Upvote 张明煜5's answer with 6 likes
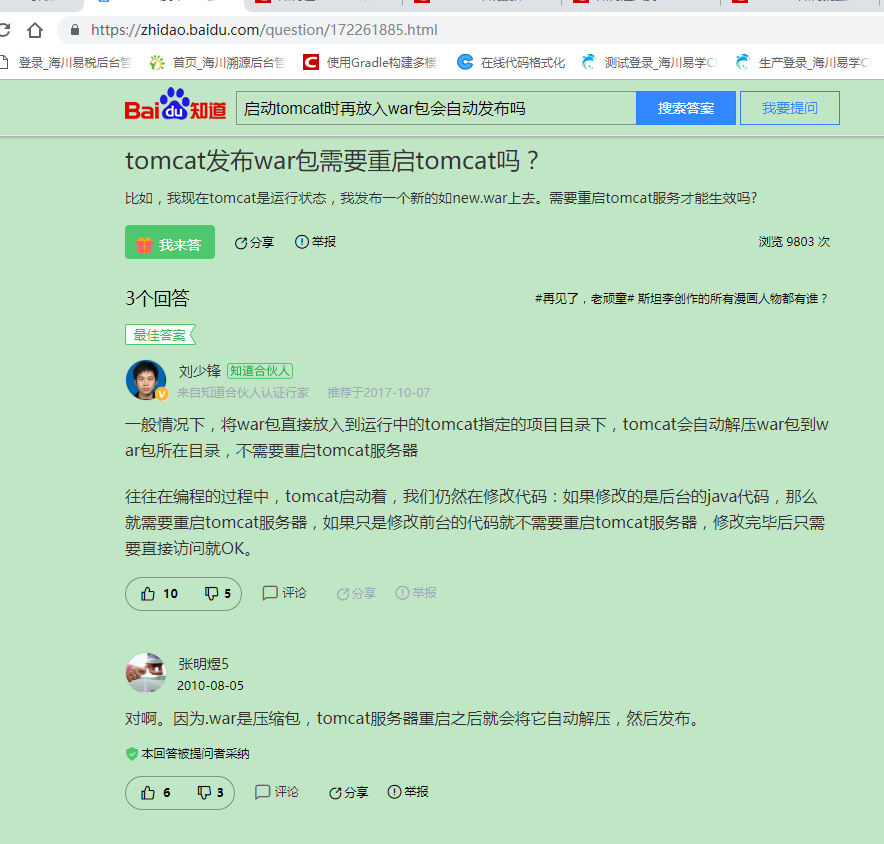 tap(156, 793)
